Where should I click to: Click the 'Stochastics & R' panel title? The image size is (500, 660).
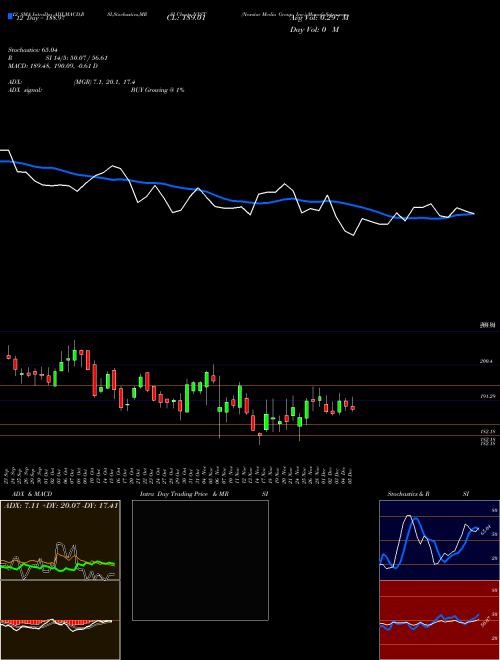coord(409,494)
